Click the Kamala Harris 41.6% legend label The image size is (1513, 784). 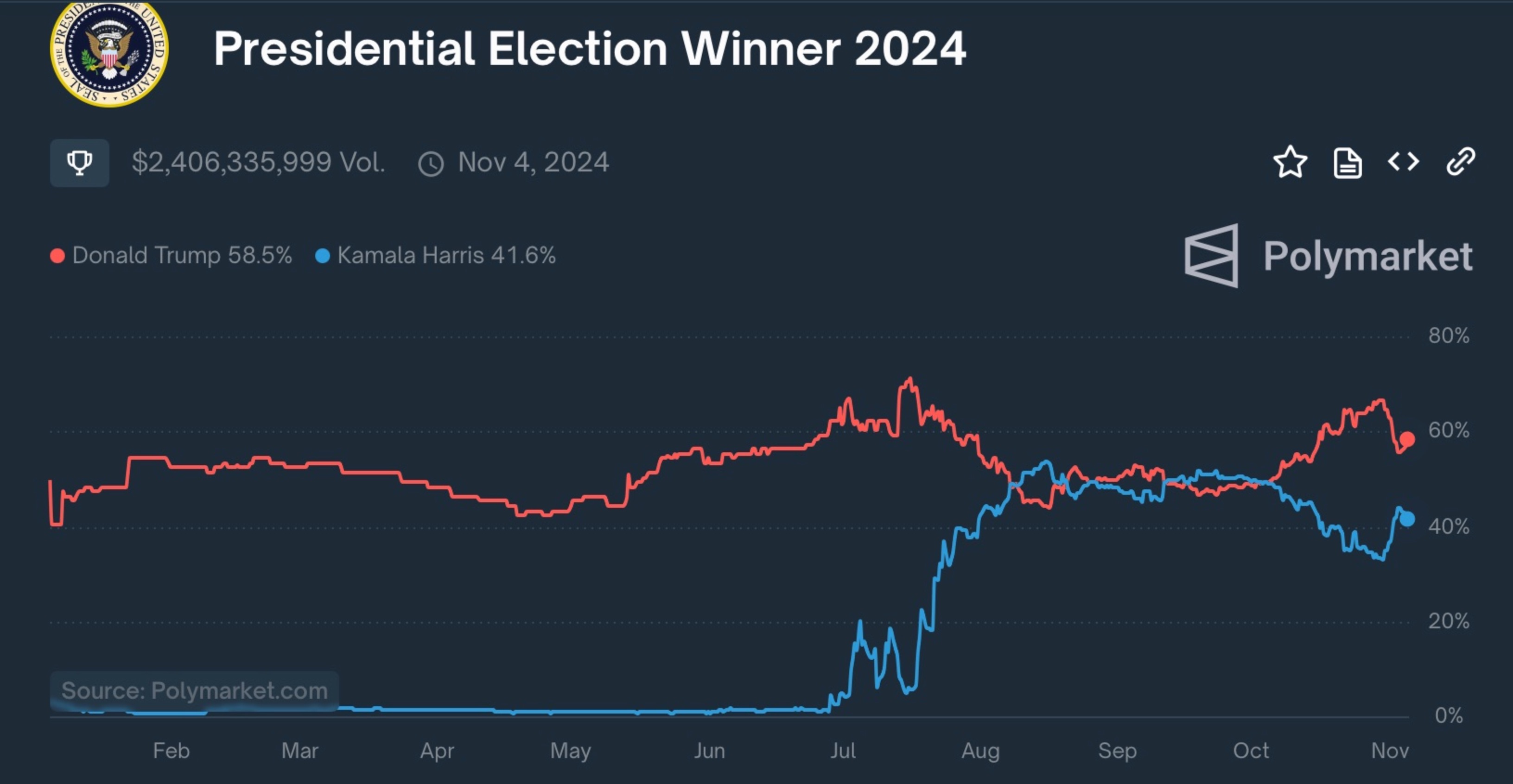pos(446,255)
